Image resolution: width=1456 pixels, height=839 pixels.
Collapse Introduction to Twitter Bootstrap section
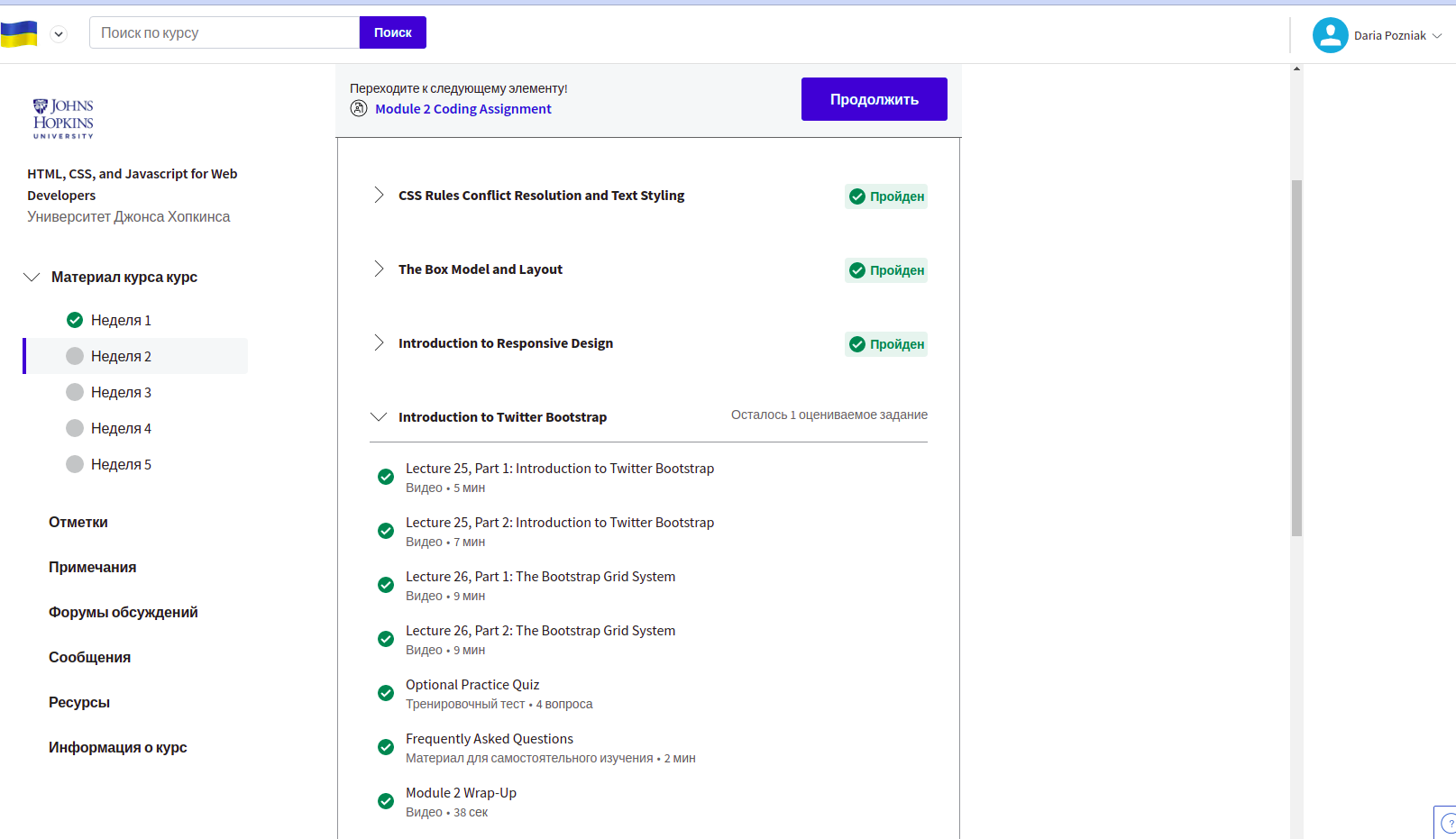[x=379, y=416]
